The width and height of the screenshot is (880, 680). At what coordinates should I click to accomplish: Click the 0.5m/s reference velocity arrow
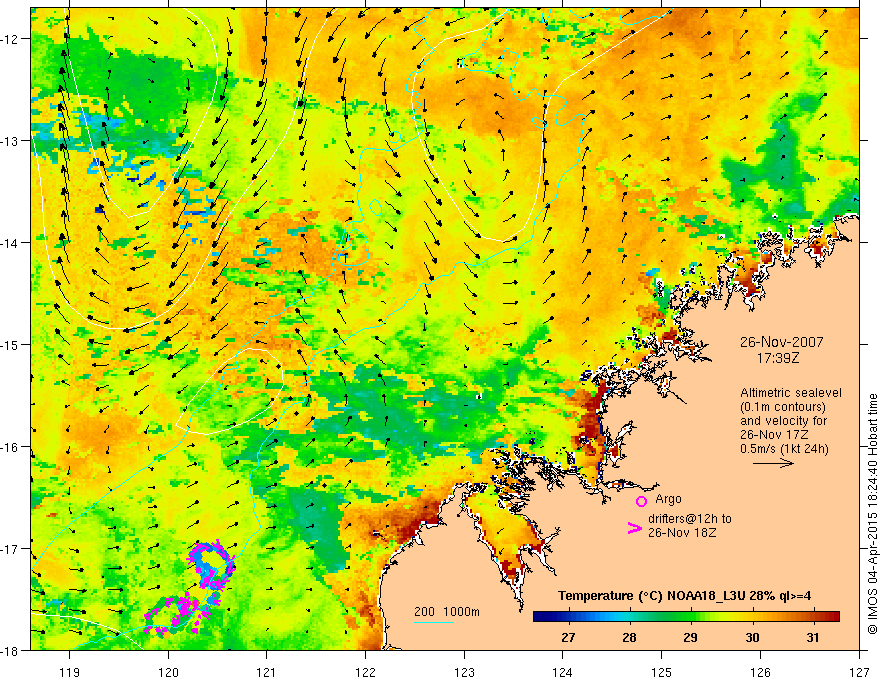(773, 463)
